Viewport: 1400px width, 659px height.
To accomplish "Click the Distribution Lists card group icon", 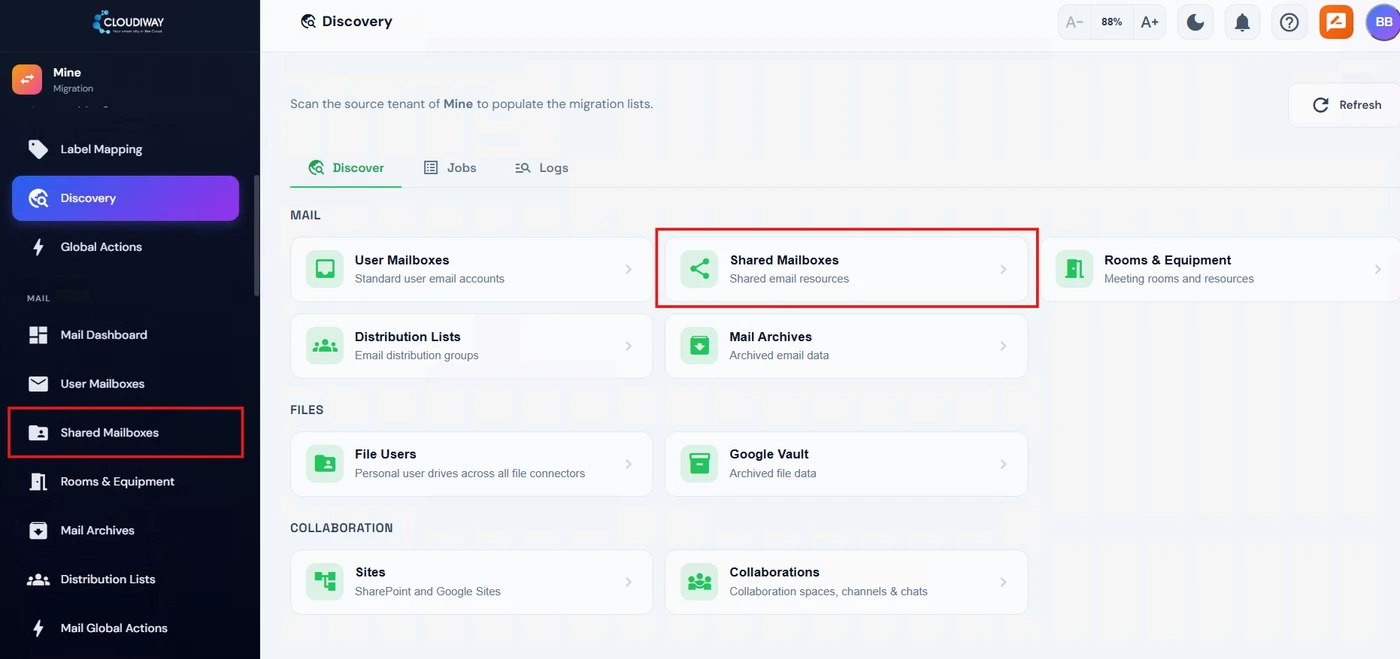I will pos(325,346).
